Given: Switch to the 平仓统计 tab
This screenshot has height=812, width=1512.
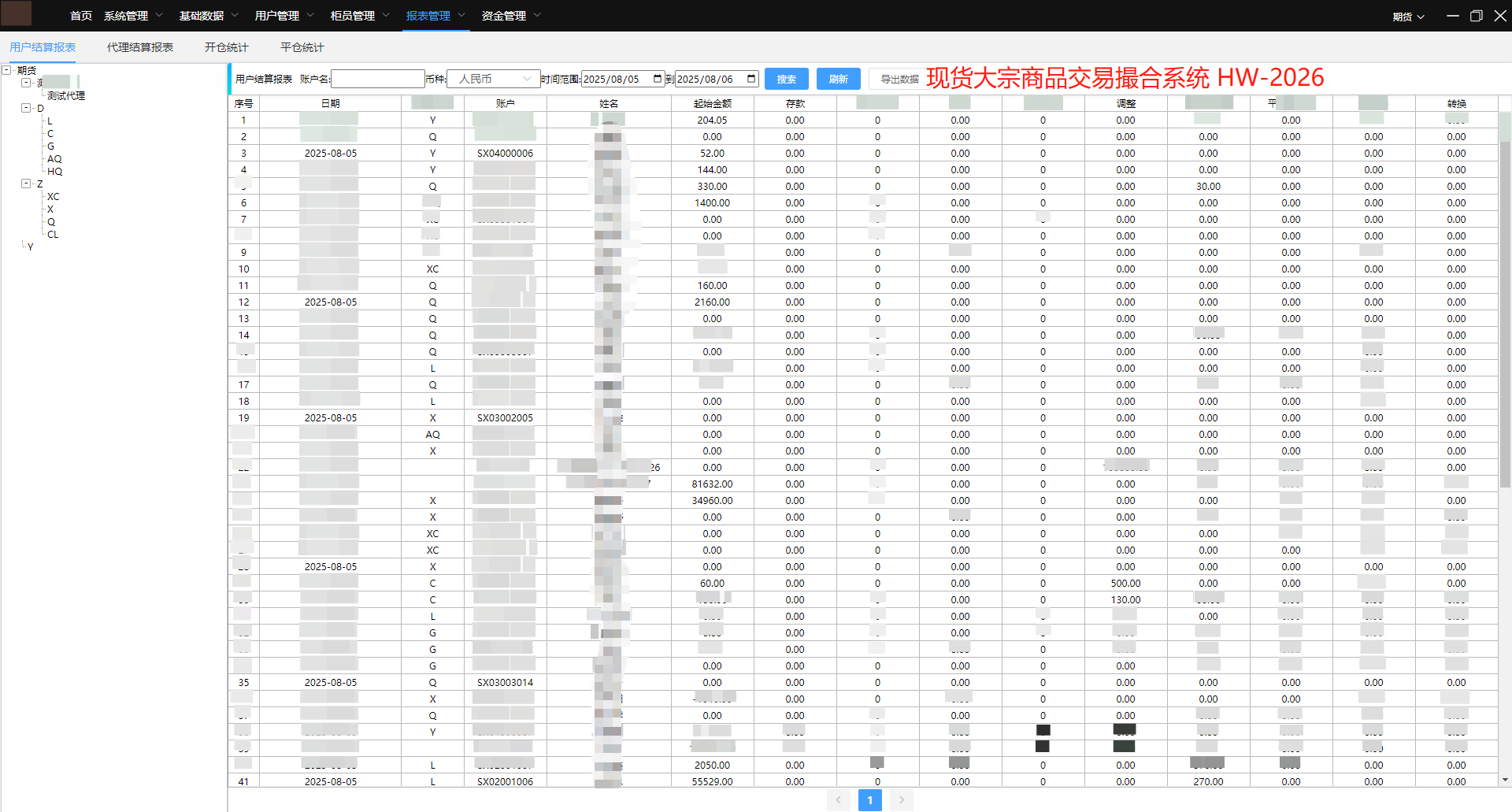Looking at the screenshot, I should coord(302,47).
